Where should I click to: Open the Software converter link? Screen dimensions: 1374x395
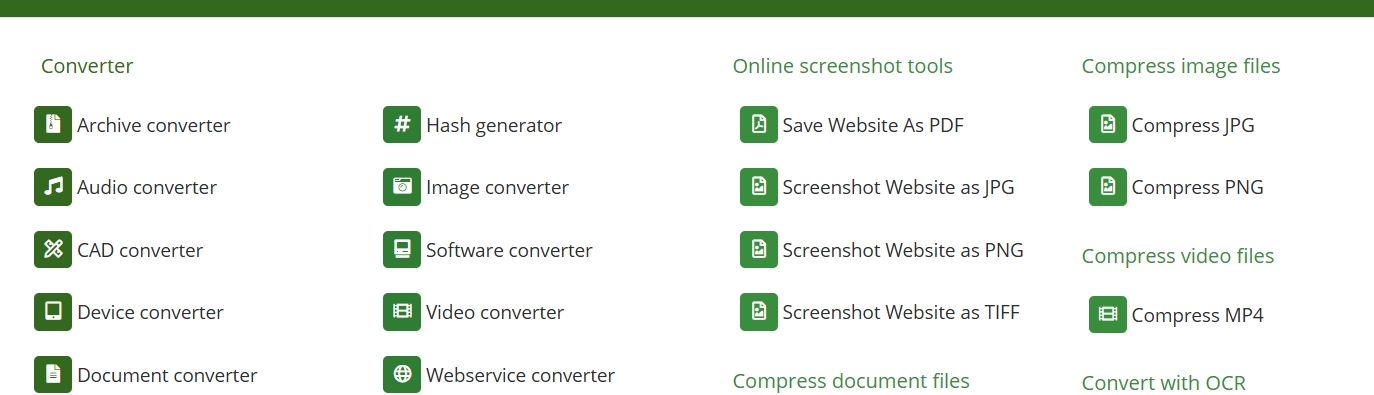click(x=509, y=250)
